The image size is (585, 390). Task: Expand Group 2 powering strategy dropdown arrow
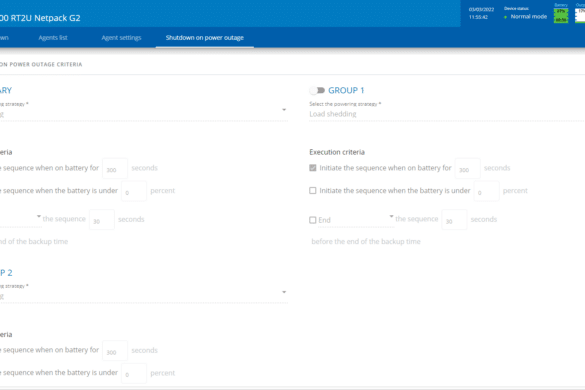click(x=284, y=292)
